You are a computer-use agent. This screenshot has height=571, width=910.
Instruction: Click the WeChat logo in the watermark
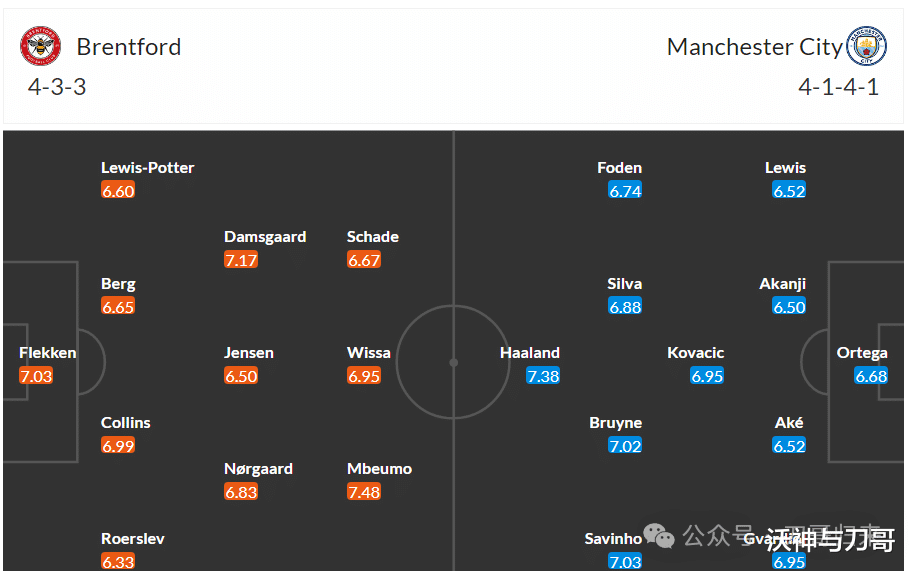click(659, 536)
